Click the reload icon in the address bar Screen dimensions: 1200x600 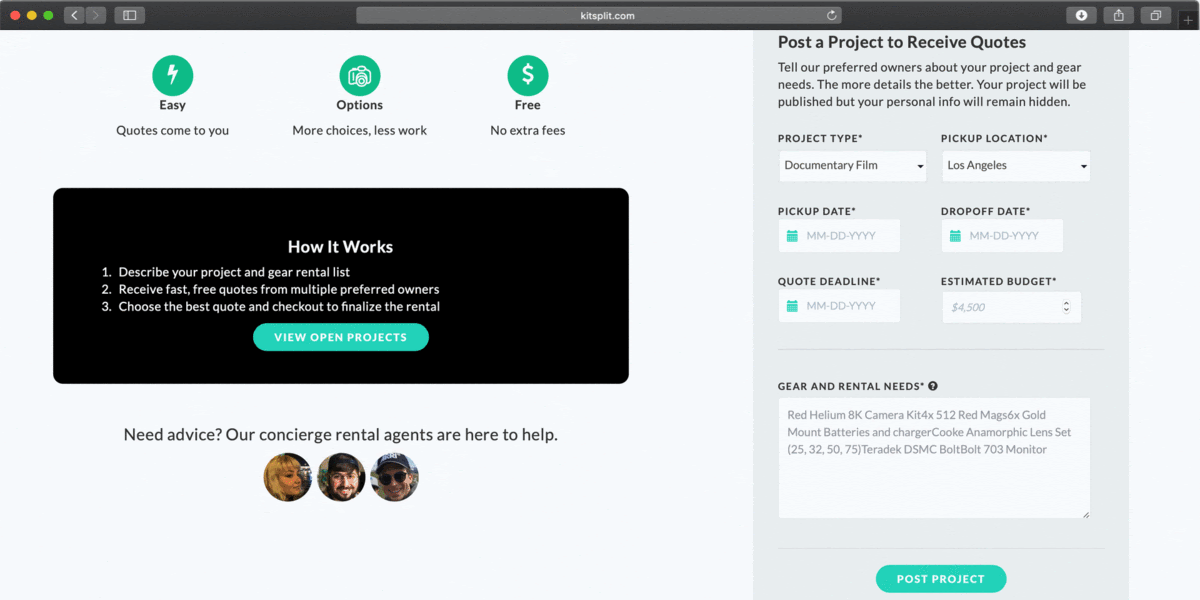pyautogui.click(x=831, y=15)
